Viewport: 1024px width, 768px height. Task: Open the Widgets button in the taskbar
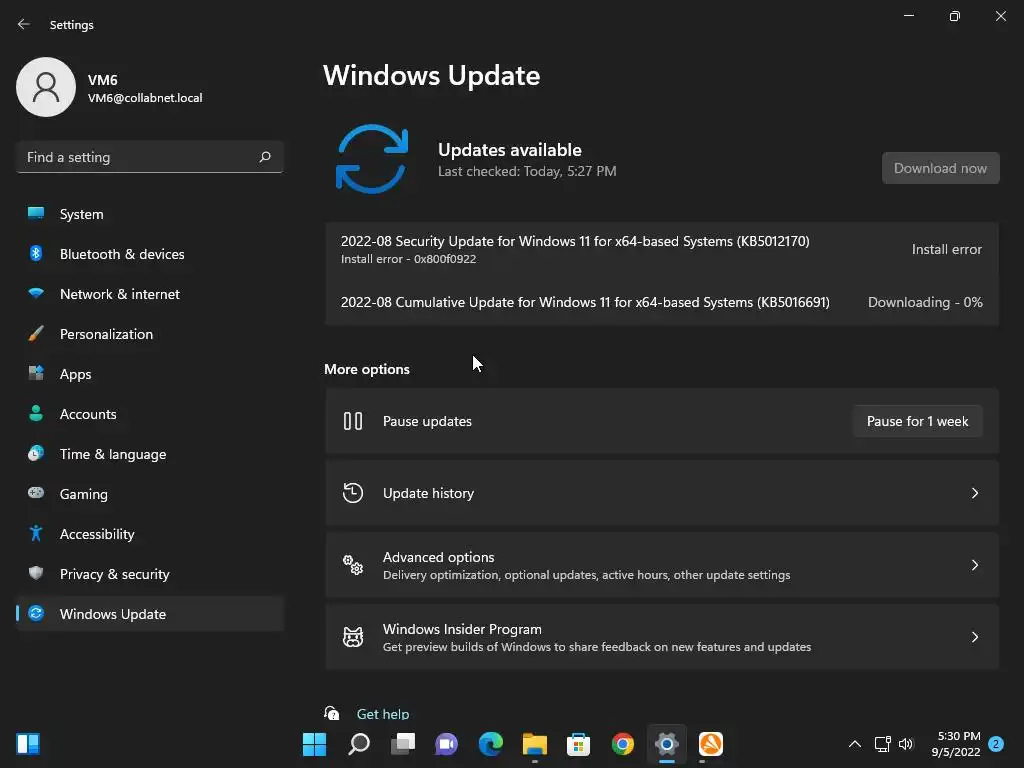click(x=28, y=744)
